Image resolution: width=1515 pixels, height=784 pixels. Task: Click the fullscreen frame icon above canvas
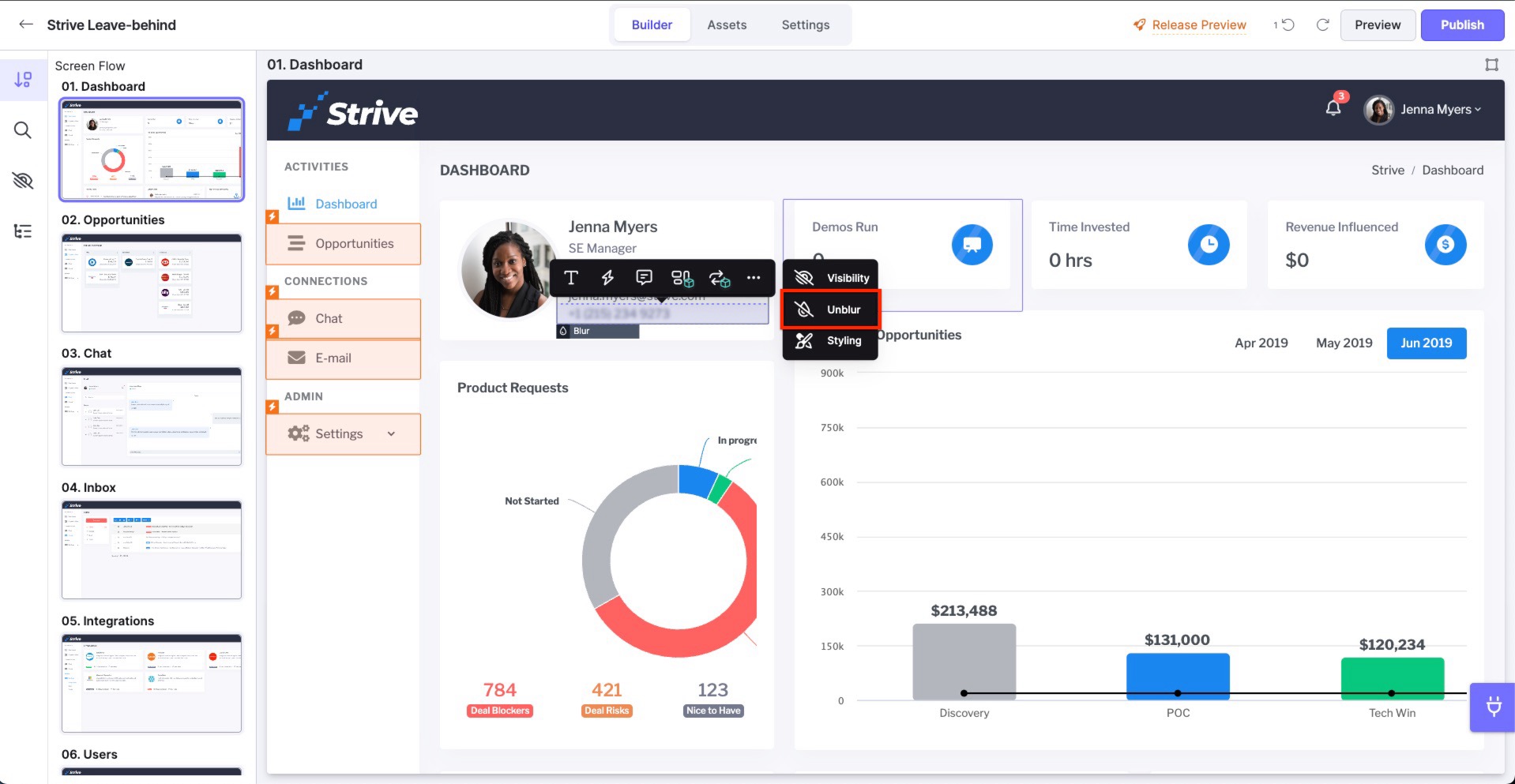(1491, 65)
